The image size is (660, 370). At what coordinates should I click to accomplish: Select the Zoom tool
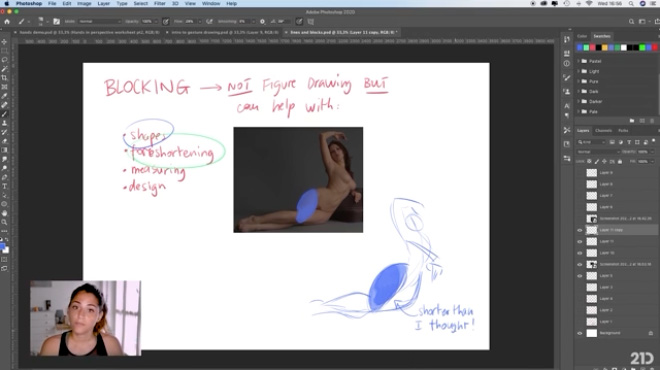click(4, 222)
